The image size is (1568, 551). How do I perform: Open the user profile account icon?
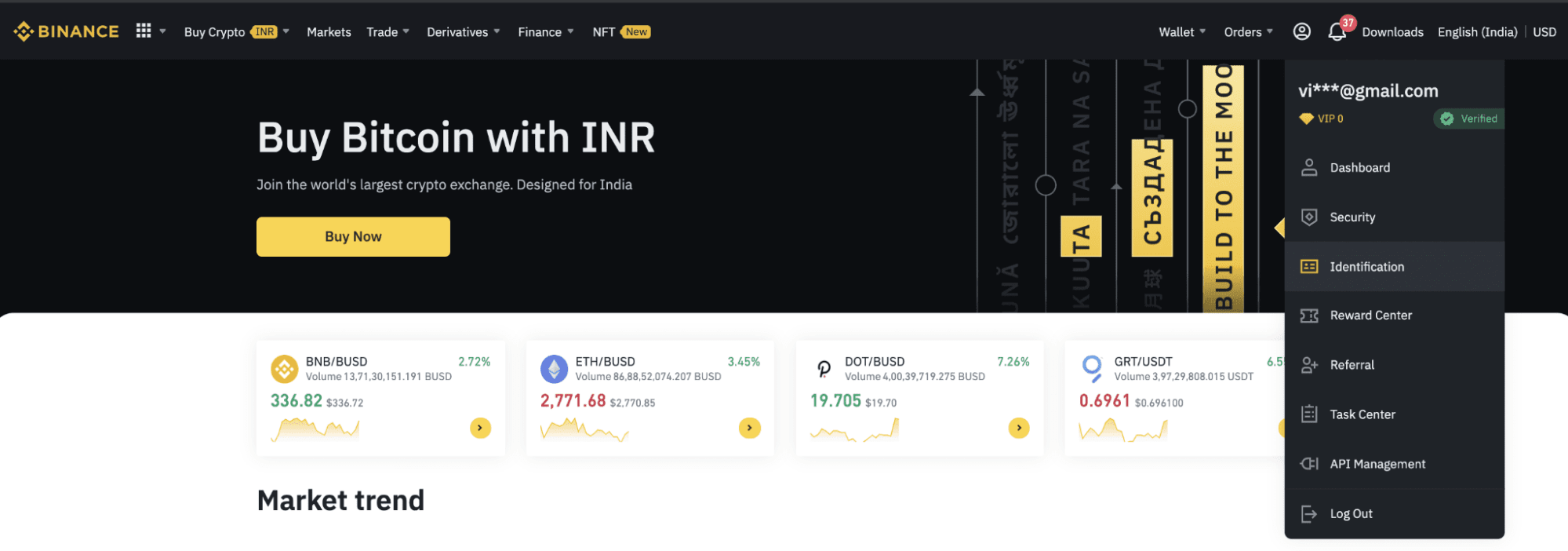tap(1302, 31)
